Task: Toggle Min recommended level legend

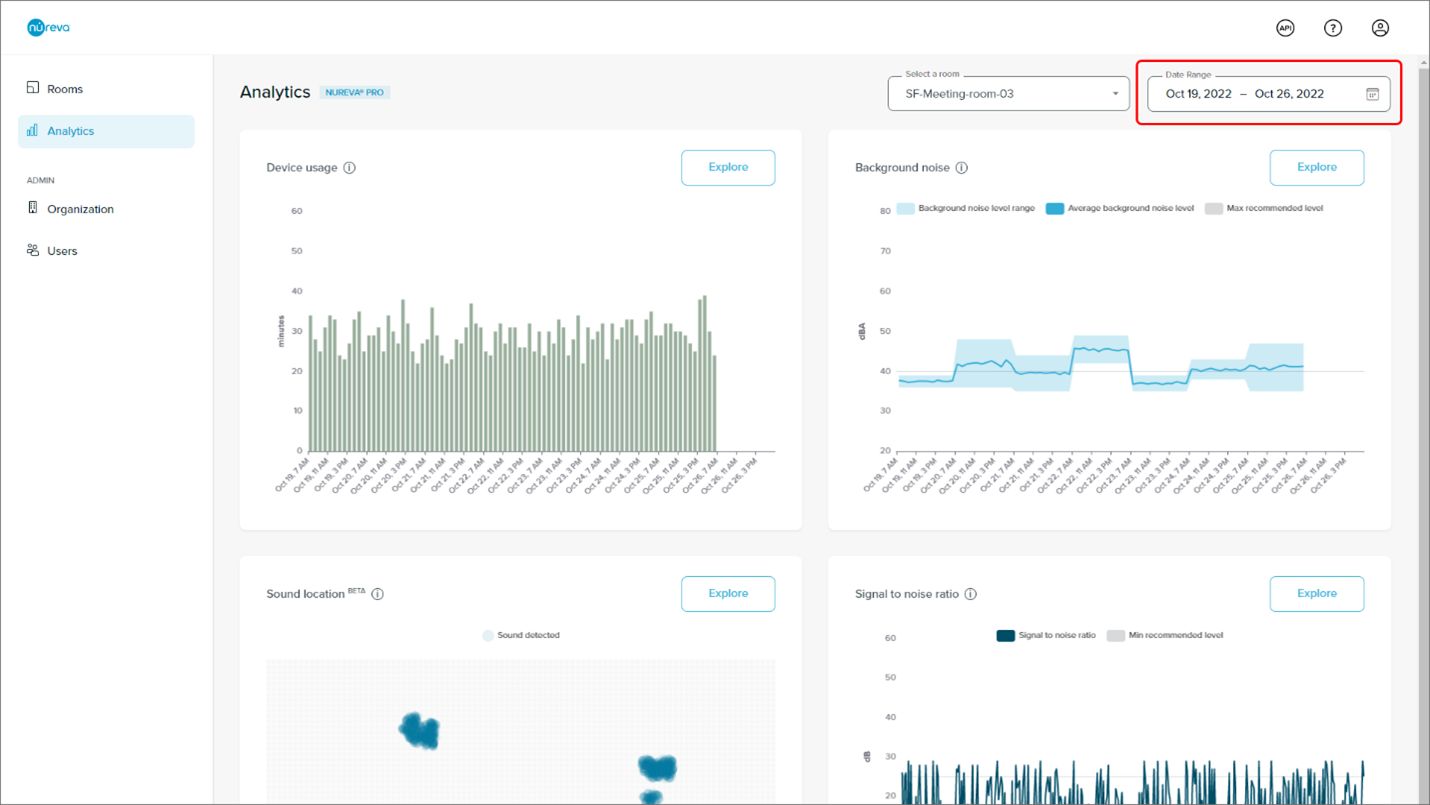Action: click(1165, 636)
